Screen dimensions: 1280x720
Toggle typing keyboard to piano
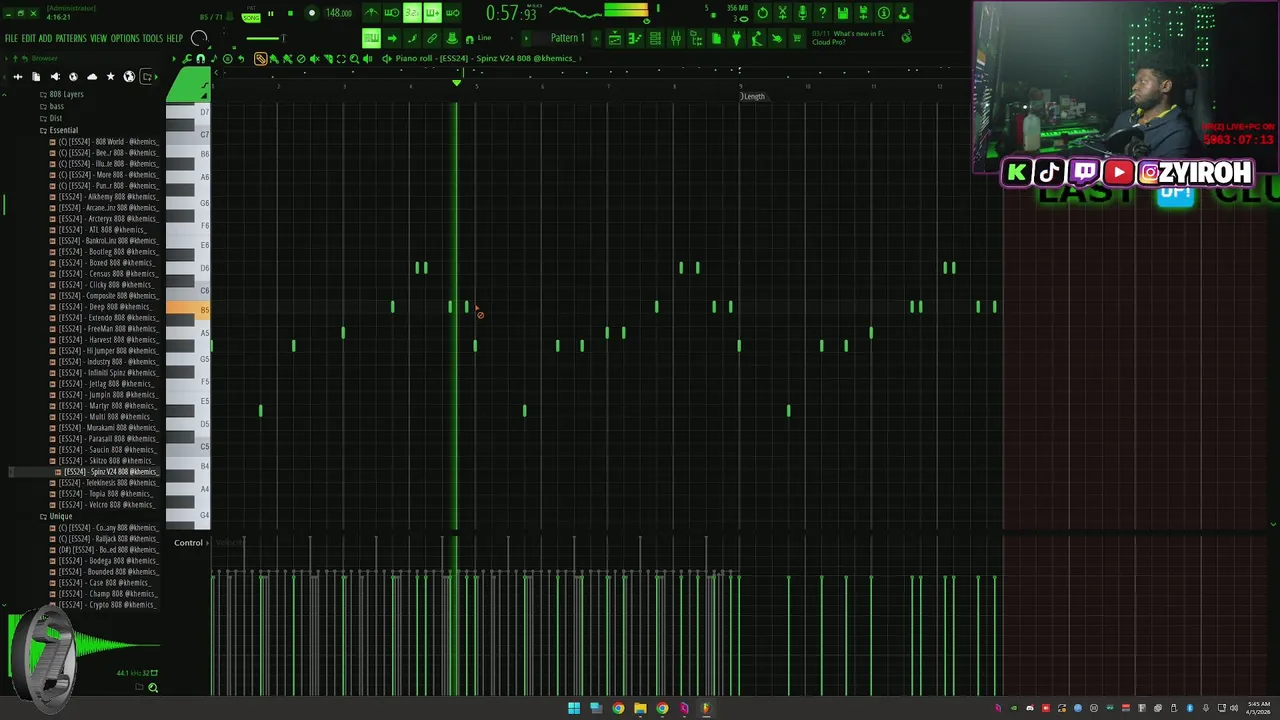point(371,38)
